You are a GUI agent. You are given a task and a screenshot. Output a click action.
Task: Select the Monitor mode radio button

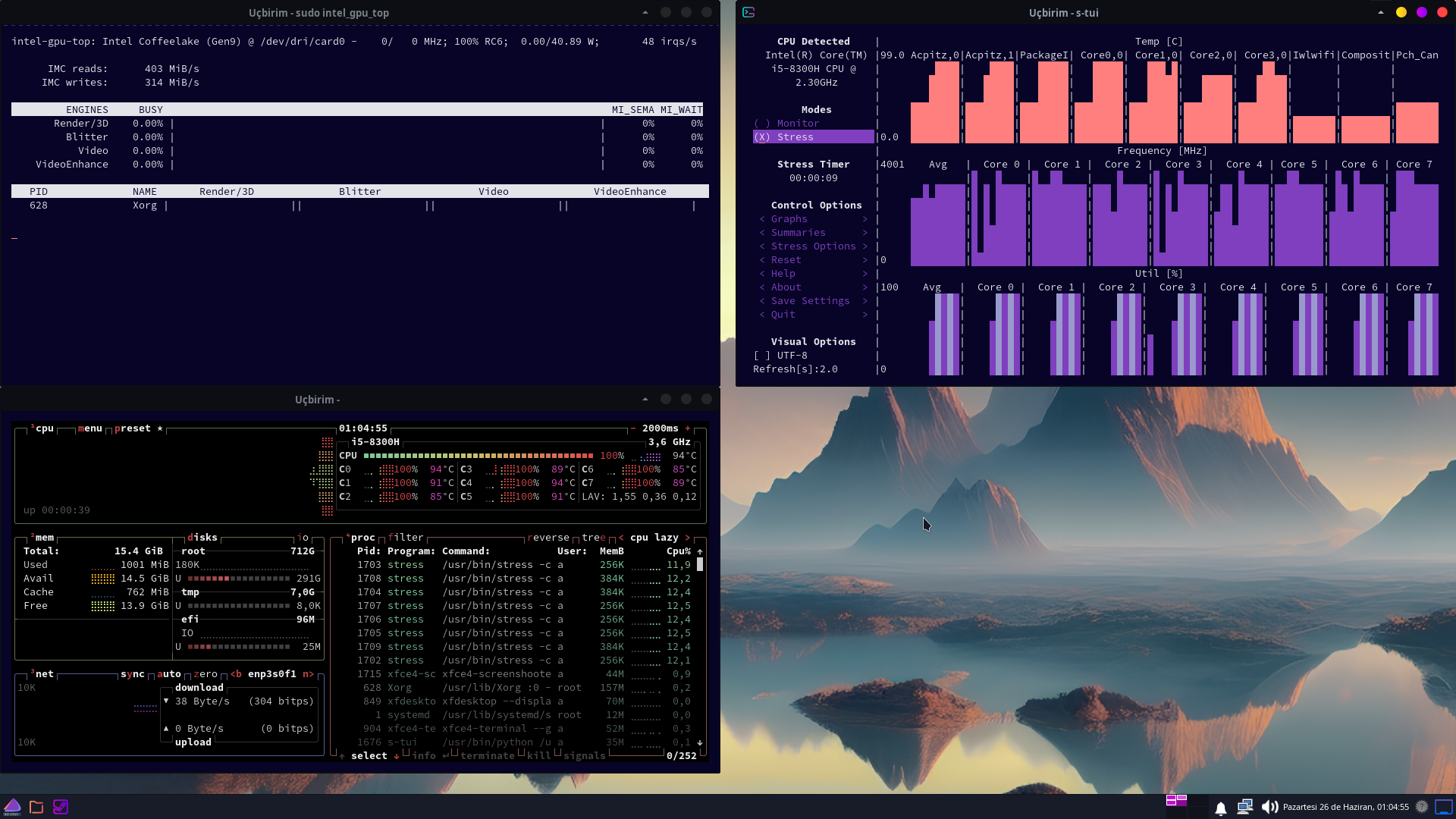[x=762, y=124]
